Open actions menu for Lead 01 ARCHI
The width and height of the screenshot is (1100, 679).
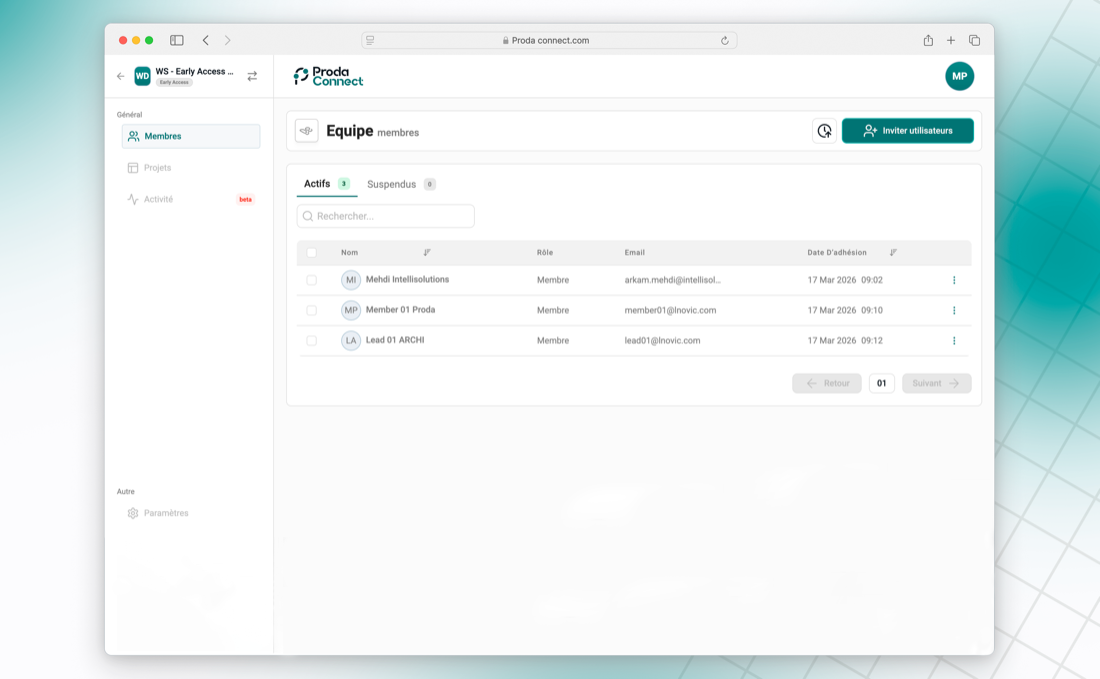pyautogui.click(x=954, y=340)
